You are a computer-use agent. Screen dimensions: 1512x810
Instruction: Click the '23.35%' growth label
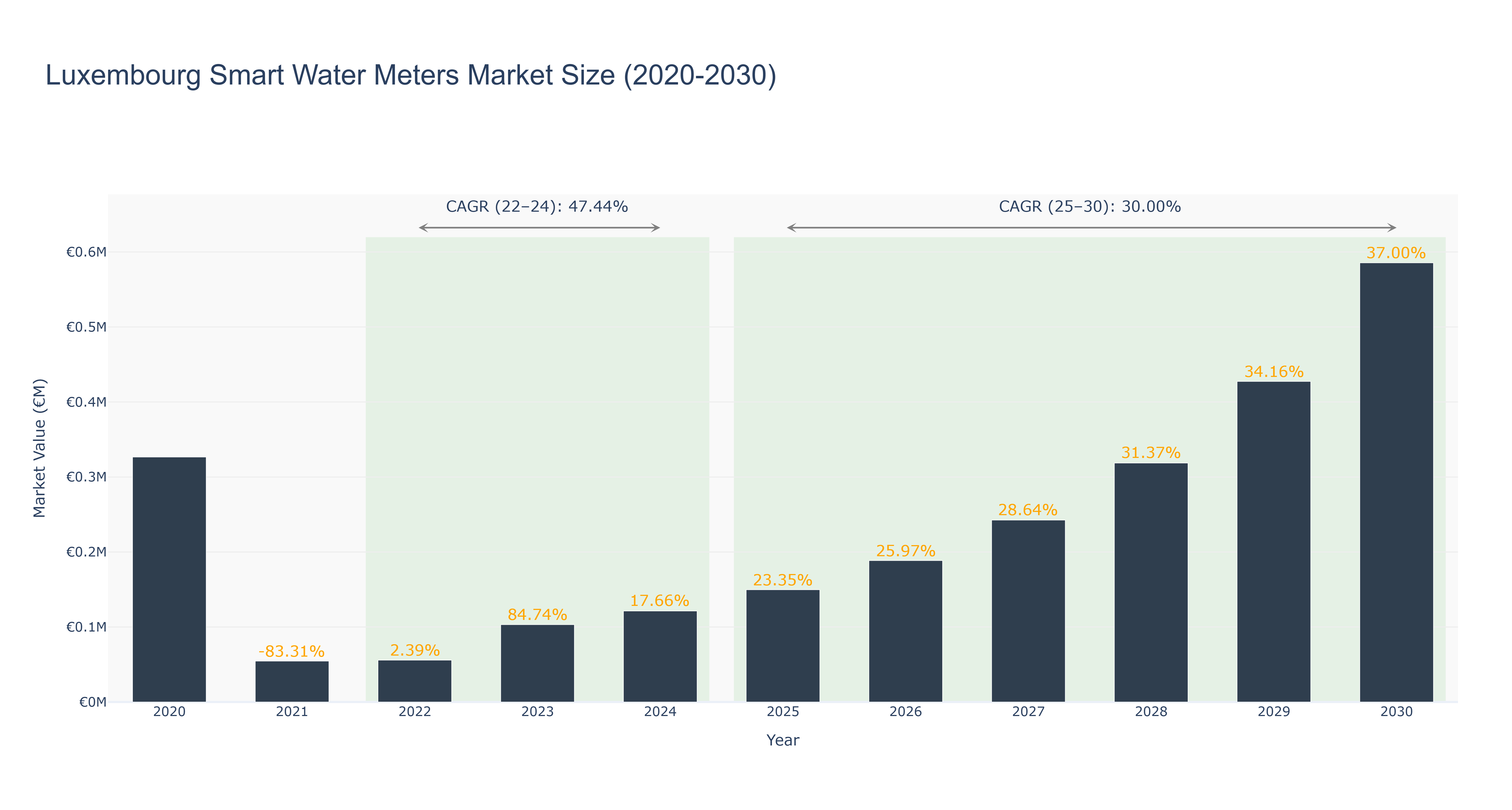pyautogui.click(x=782, y=580)
